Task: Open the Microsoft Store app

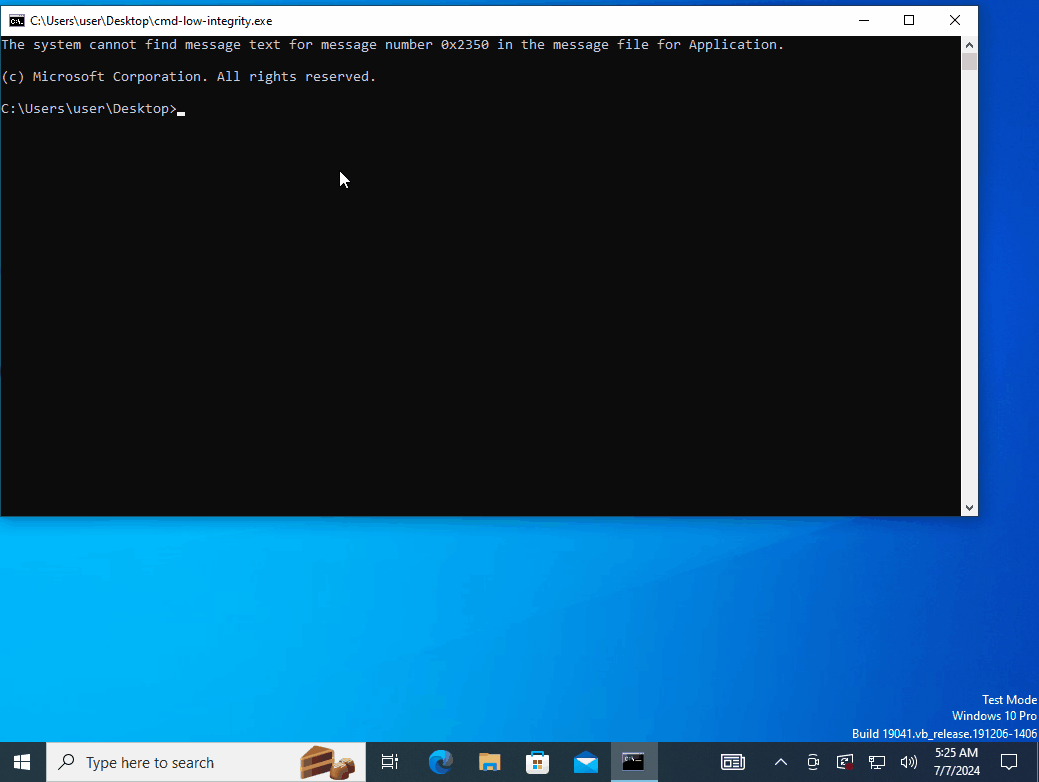Action: tap(537, 762)
